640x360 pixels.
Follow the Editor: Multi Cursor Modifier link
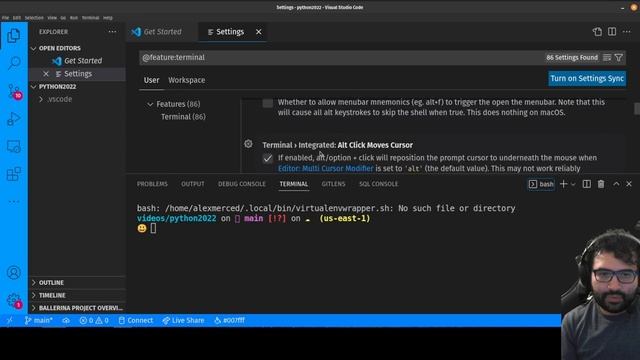pyautogui.click(x=326, y=169)
